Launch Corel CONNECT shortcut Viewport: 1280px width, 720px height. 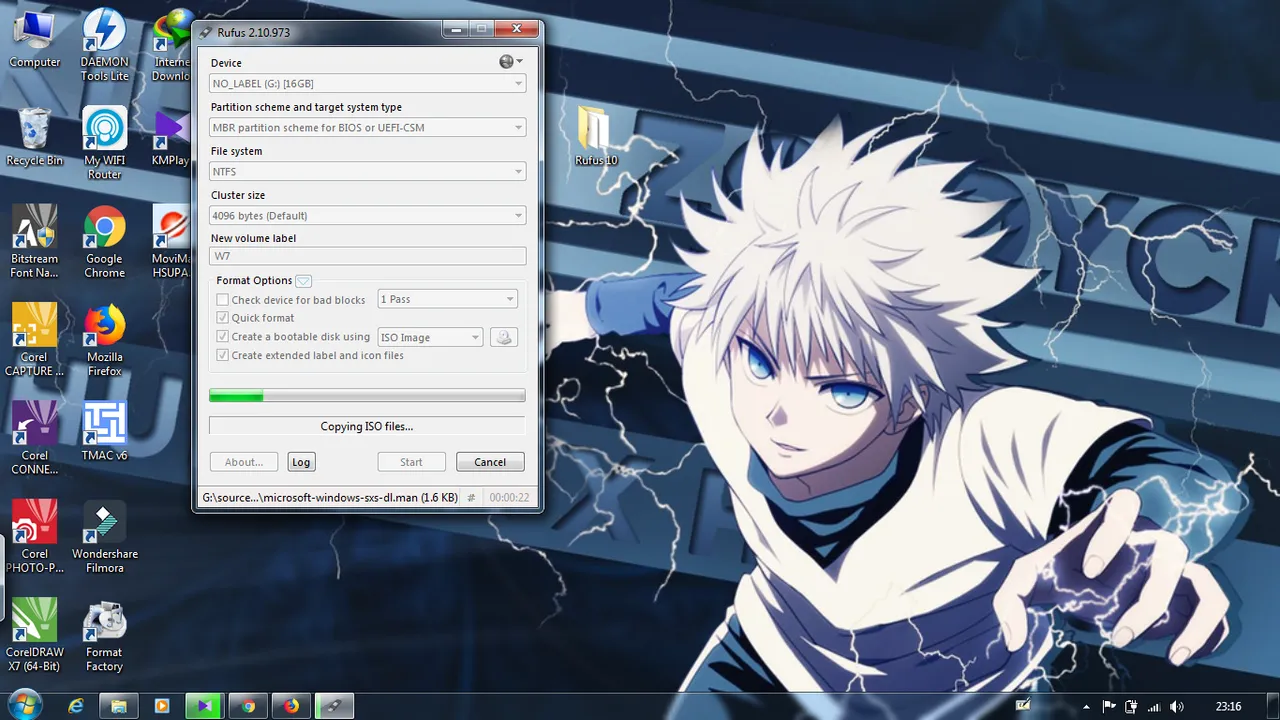(35, 438)
